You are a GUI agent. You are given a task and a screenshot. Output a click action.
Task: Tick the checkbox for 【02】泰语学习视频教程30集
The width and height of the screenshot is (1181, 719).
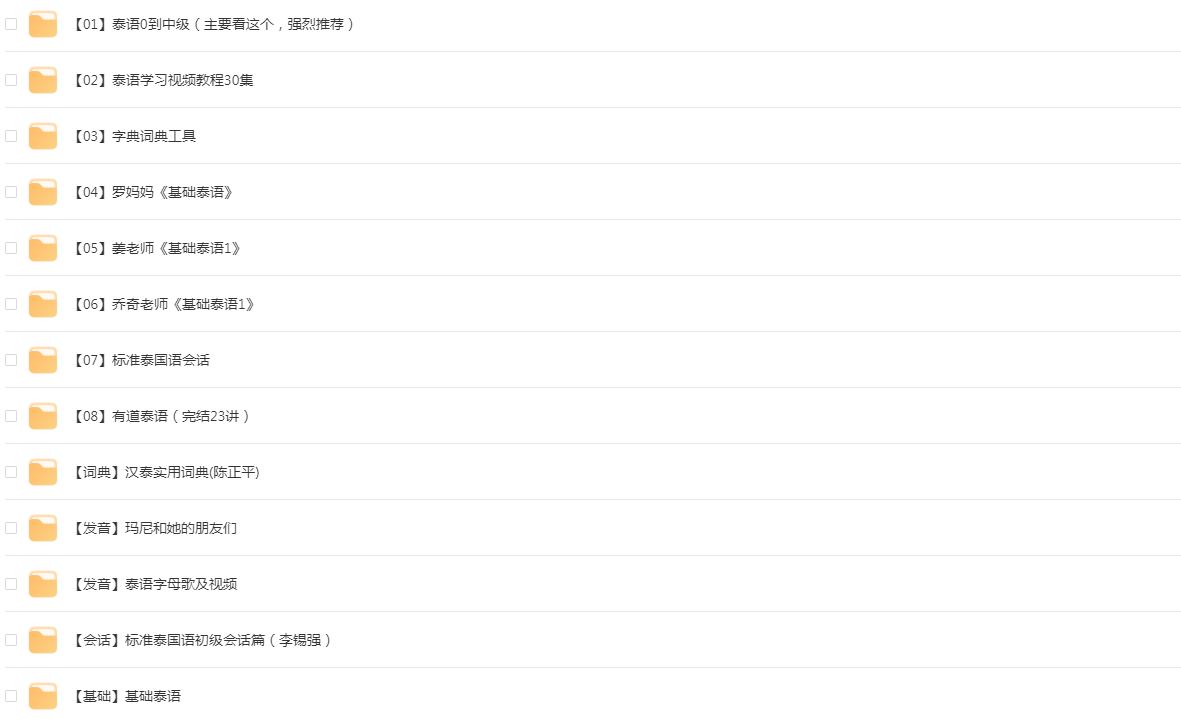point(11,80)
